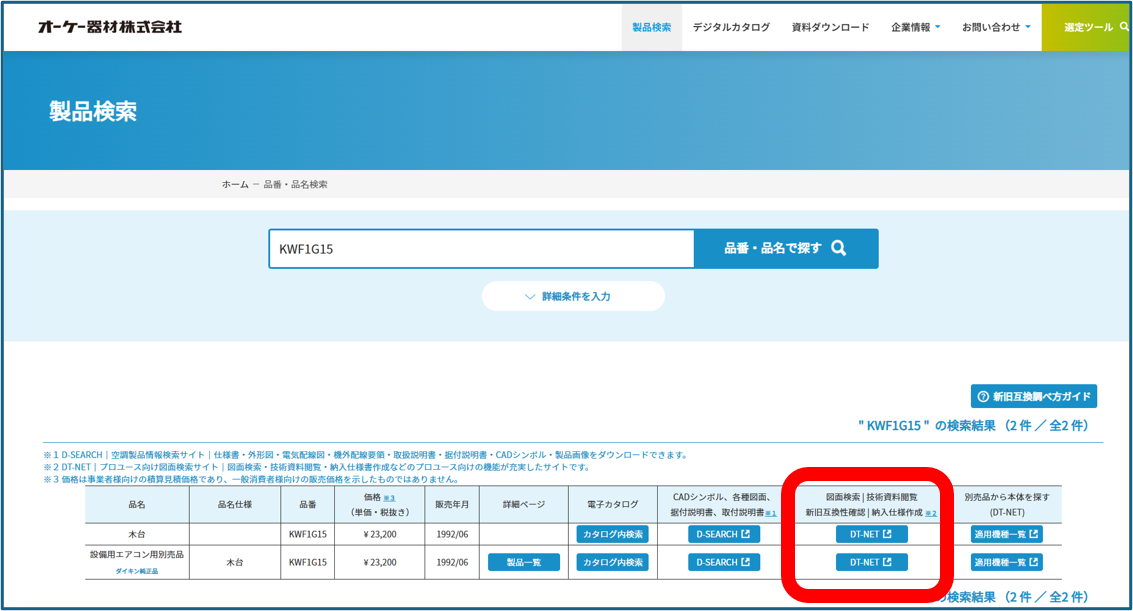Click the ※3 価格 explanatory note line

click(x=251, y=480)
